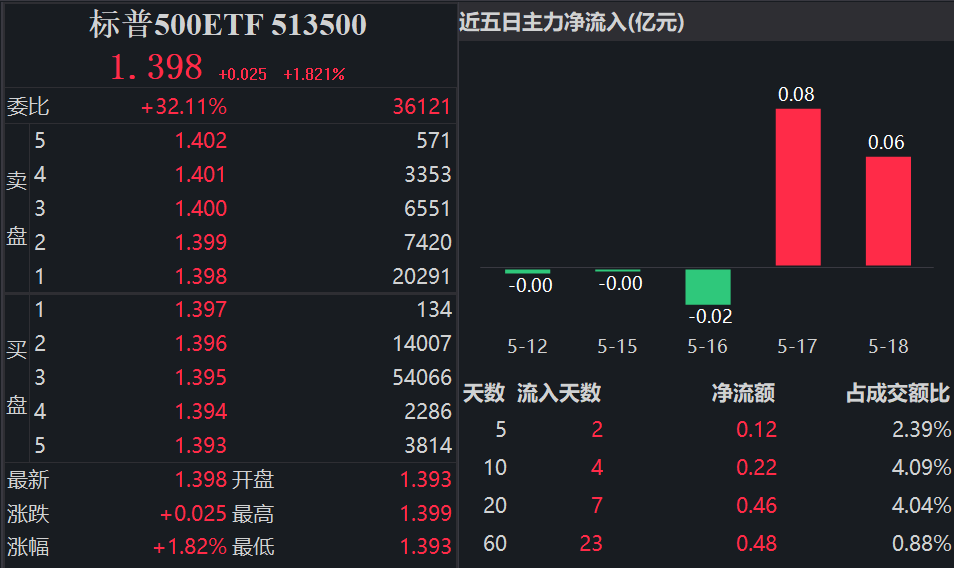The image size is (954, 568).
Task: Select sell level 5 price 1.402
Action: (x=201, y=141)
